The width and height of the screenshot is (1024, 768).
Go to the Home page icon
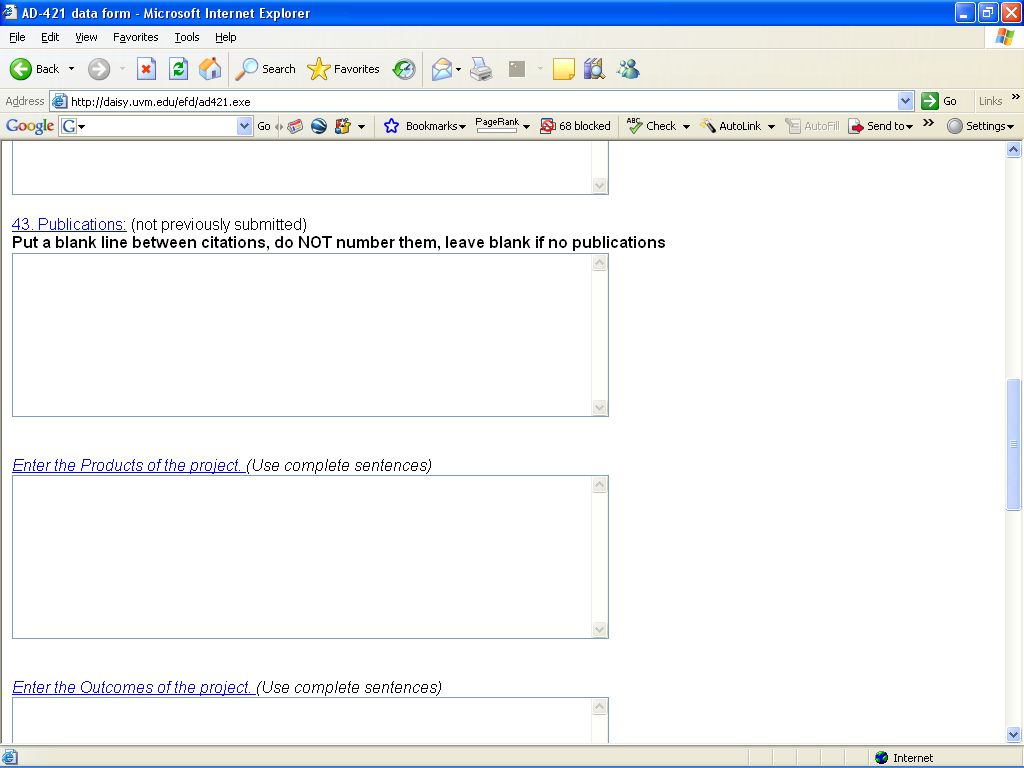[210, 69]
